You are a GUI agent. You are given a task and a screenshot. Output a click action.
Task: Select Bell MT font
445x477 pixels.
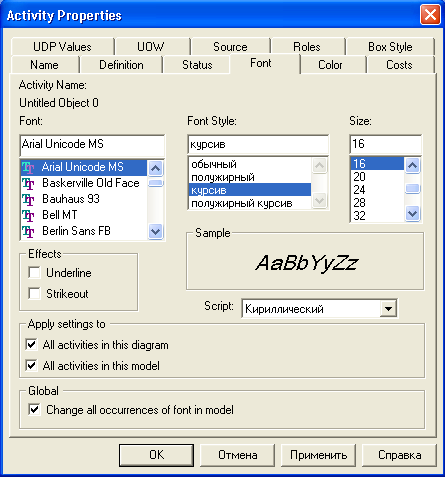[x=84, y=215]
